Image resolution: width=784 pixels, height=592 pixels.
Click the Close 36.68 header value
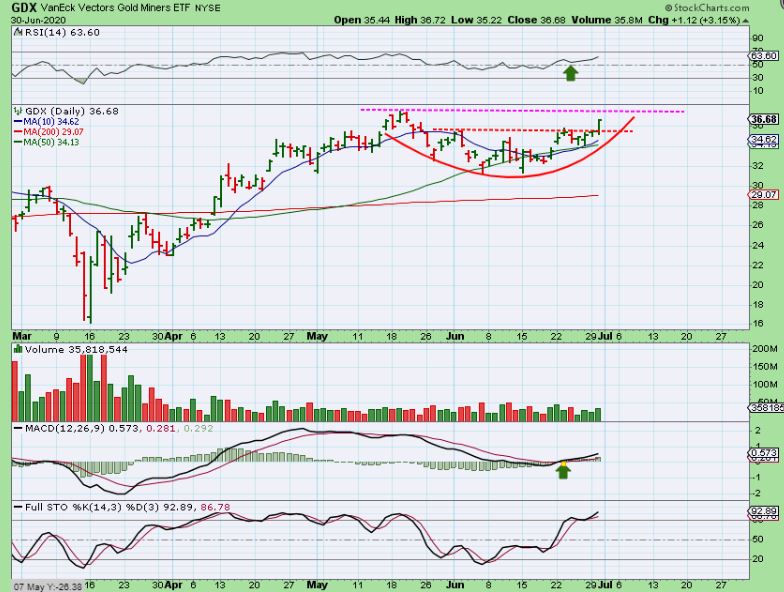point(536,20)
